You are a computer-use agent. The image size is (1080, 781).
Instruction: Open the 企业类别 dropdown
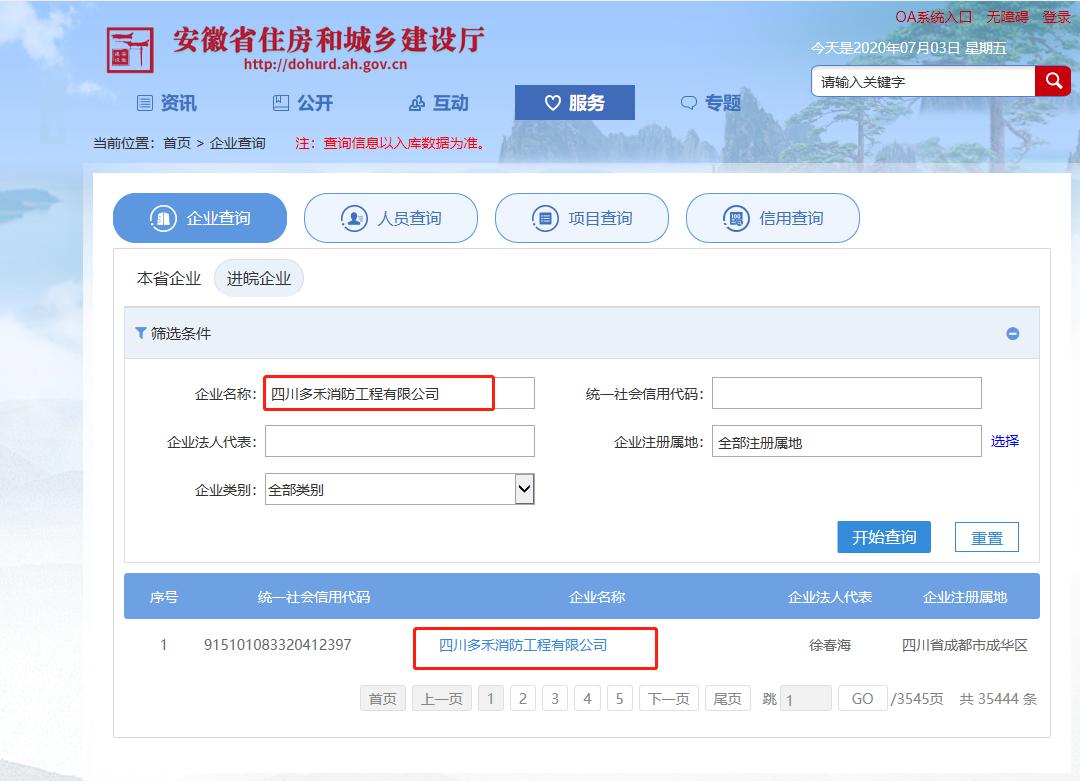tap(524, 489)
